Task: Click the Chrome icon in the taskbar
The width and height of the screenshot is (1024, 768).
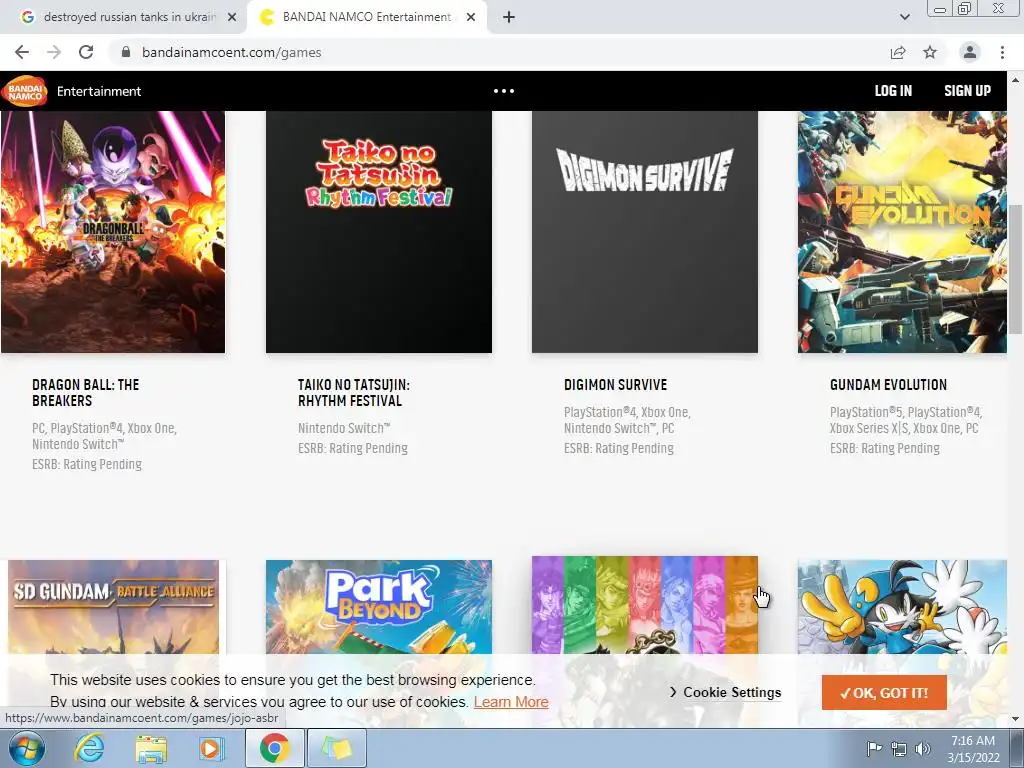Action: tap(274, 748)
